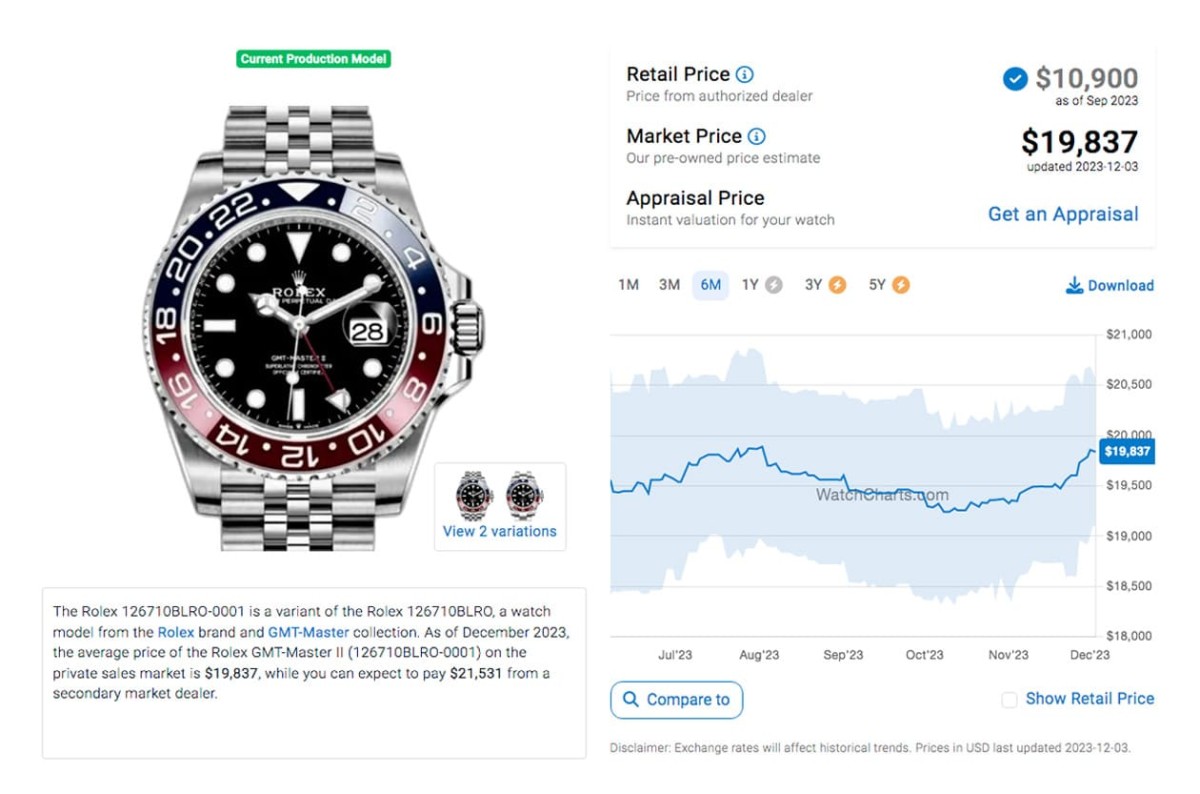
Task: Click the 1Y premium lightning icon
Action: 773,285
